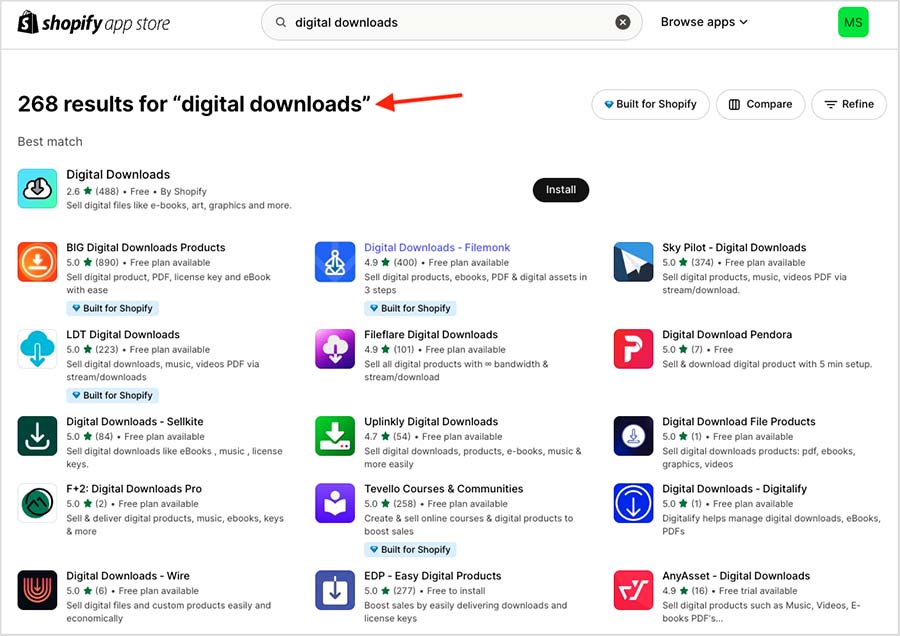Click the magnifier icon in search bar
900x636 pixels.
tap(281, 22)
